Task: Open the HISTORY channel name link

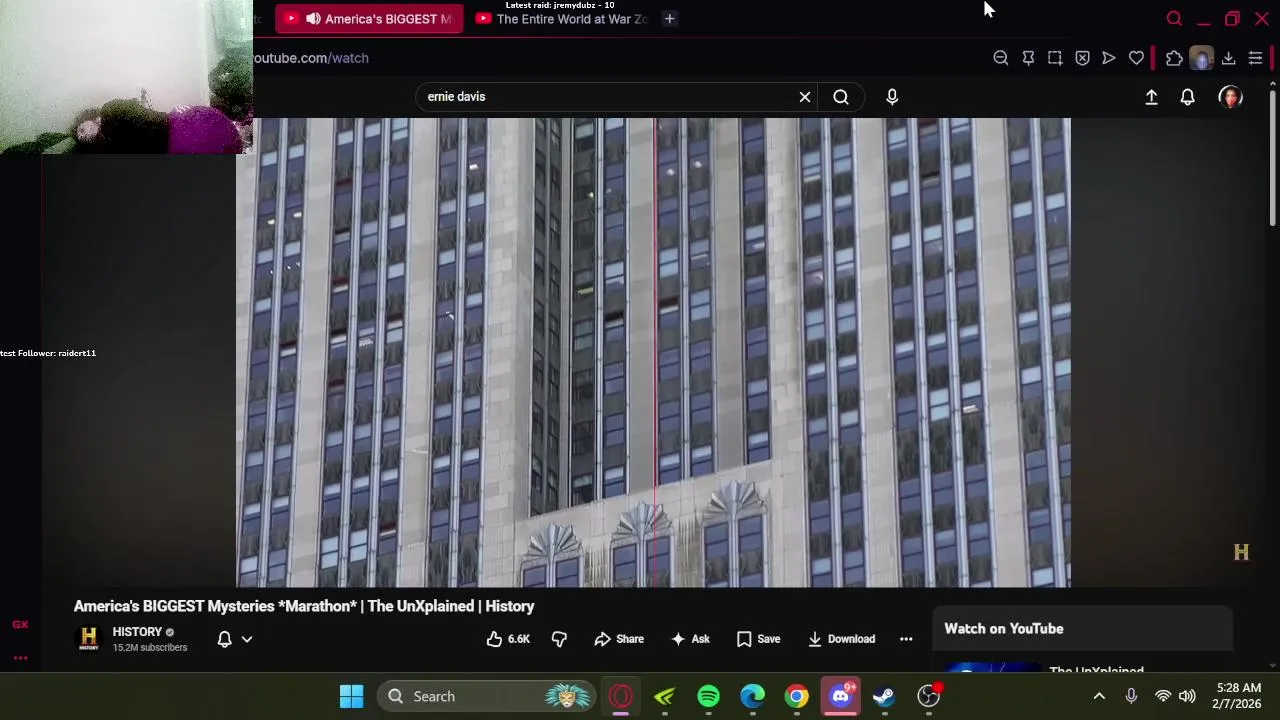Action: coord(137,632)
